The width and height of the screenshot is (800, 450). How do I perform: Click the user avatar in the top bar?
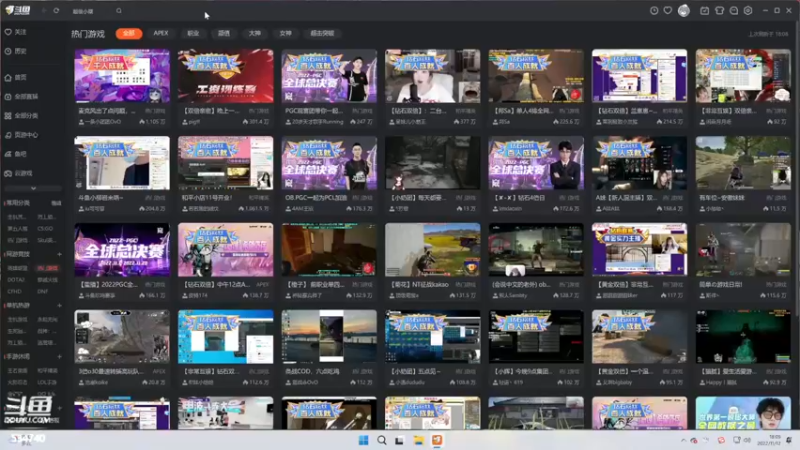pos(684,11)
